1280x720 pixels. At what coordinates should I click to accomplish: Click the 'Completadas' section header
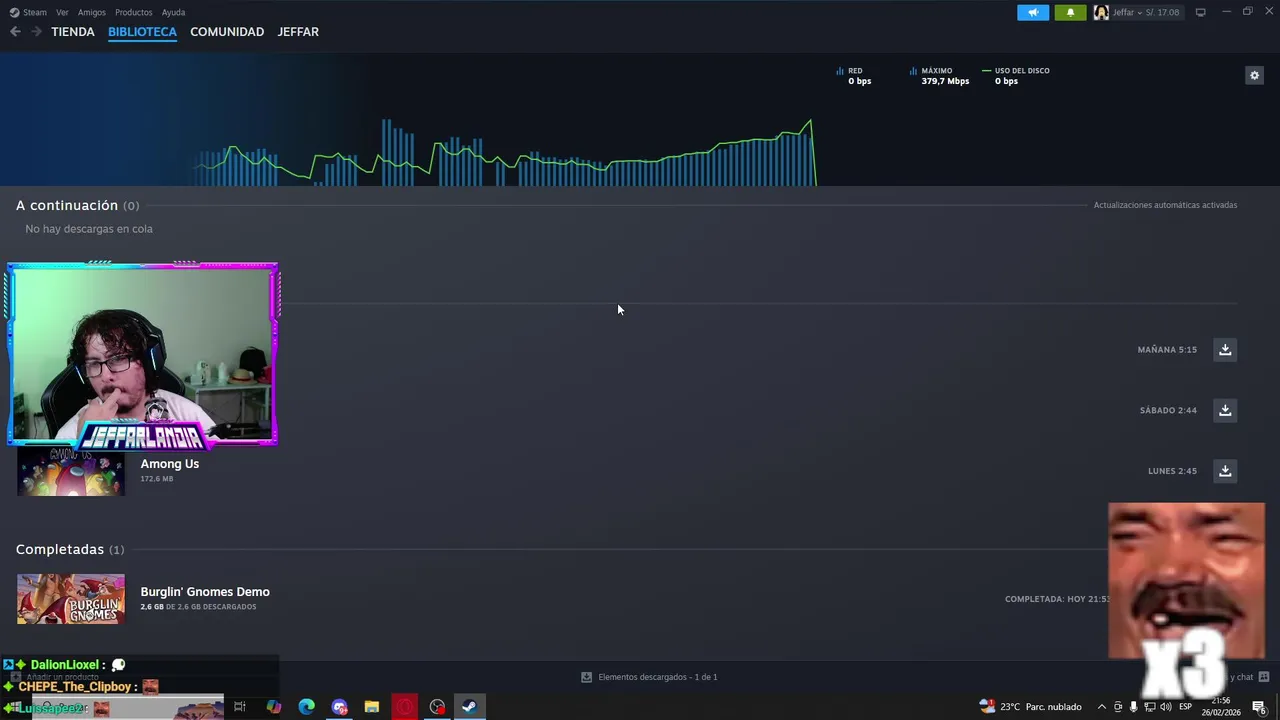[x=70, y=549]
